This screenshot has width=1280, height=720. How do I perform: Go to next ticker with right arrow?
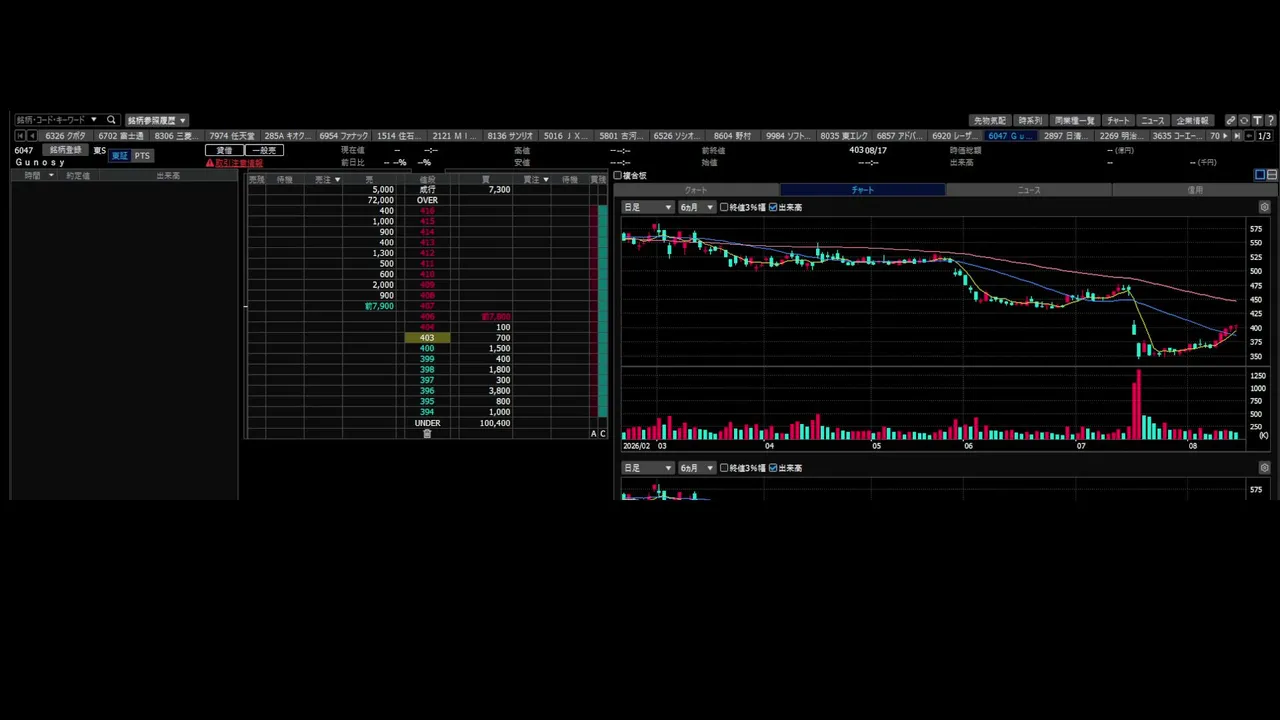1225,136
